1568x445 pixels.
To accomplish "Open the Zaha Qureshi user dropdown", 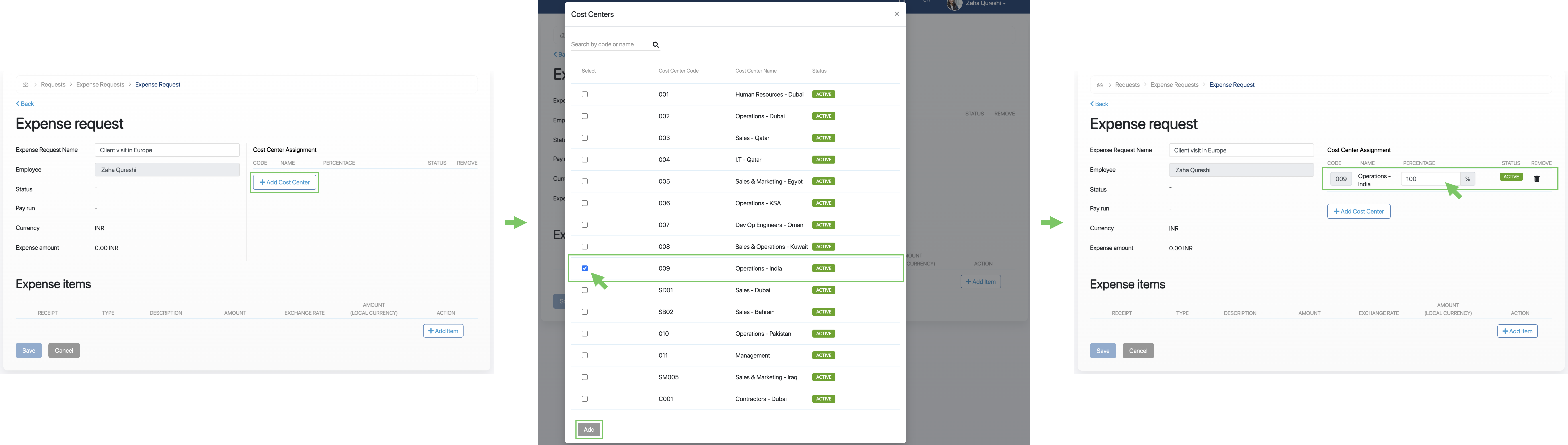I will coord(986,4).
